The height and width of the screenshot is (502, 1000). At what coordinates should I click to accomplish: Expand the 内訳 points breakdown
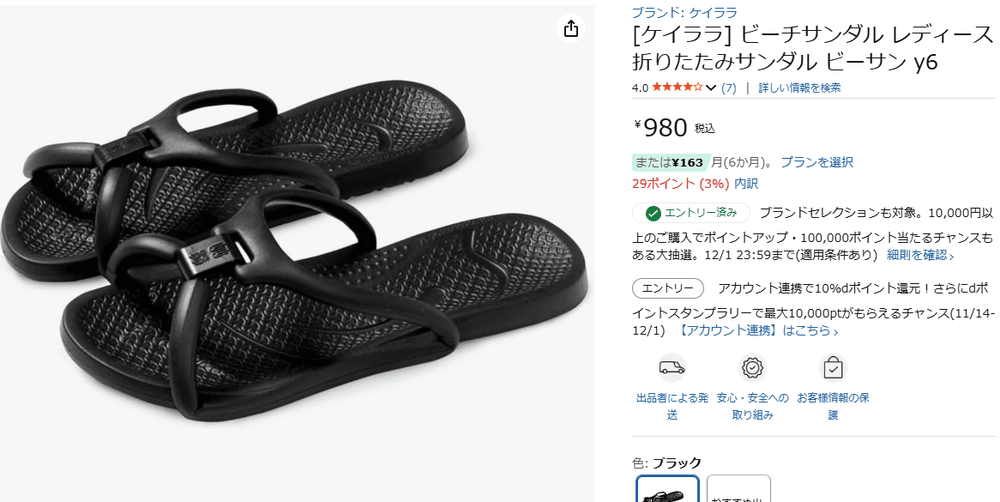746,184
